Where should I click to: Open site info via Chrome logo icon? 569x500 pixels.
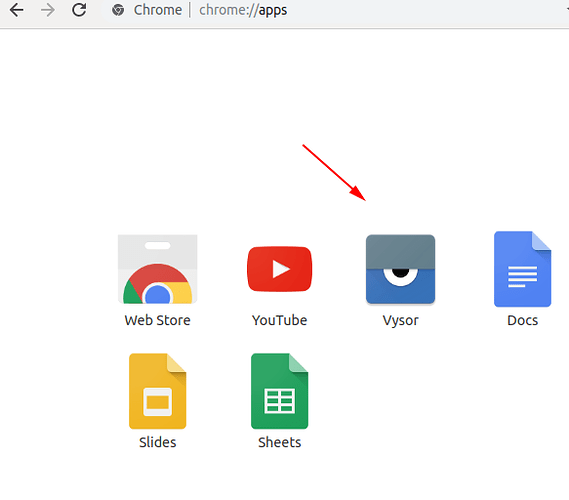(118, 10)
